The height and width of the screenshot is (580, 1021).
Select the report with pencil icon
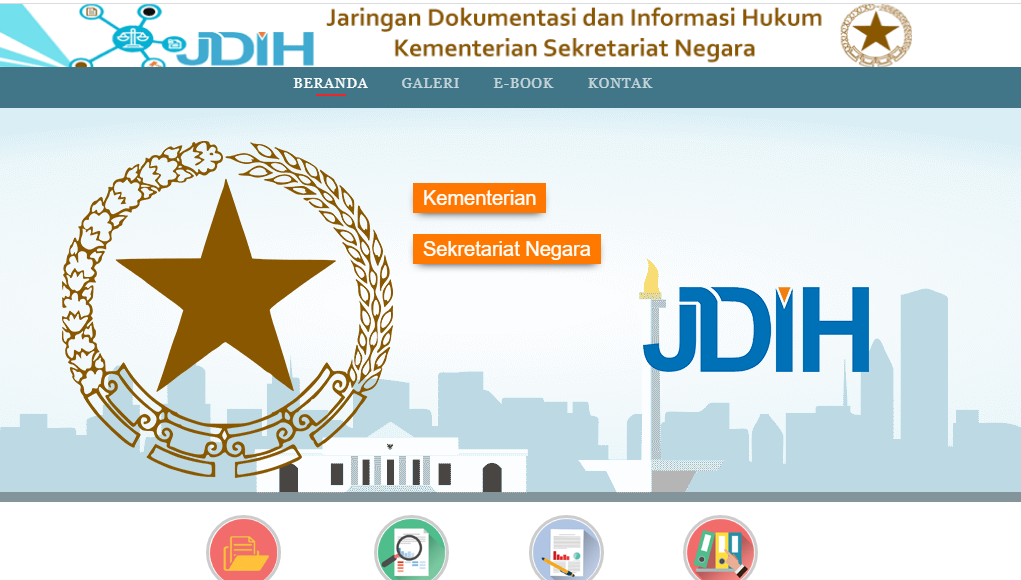point(566,551)
